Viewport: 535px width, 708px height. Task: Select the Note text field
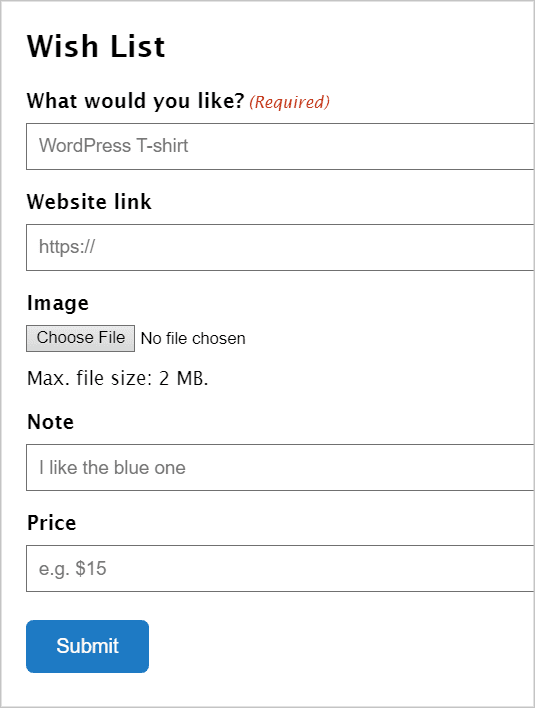280,467
